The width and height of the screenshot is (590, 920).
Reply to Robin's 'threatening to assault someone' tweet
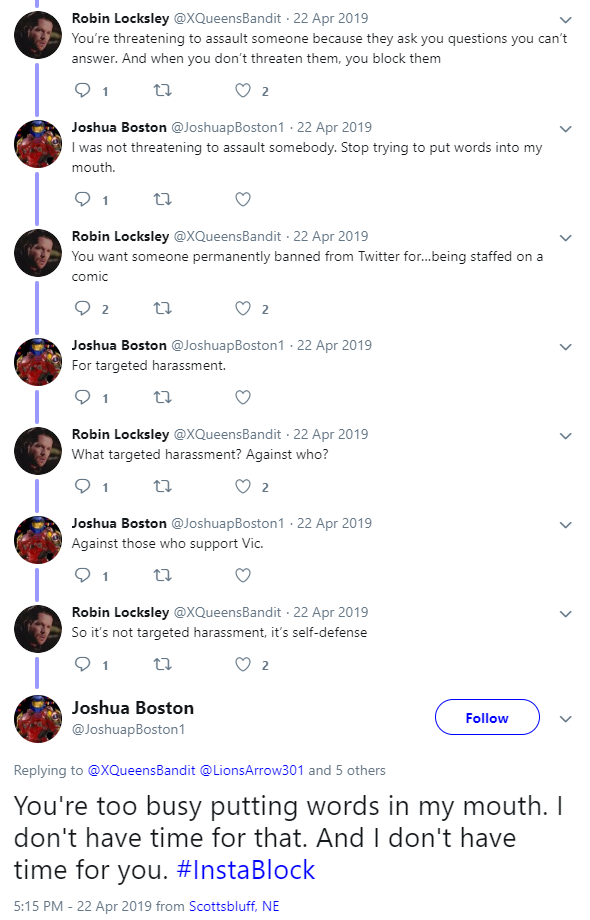(83, 90)
